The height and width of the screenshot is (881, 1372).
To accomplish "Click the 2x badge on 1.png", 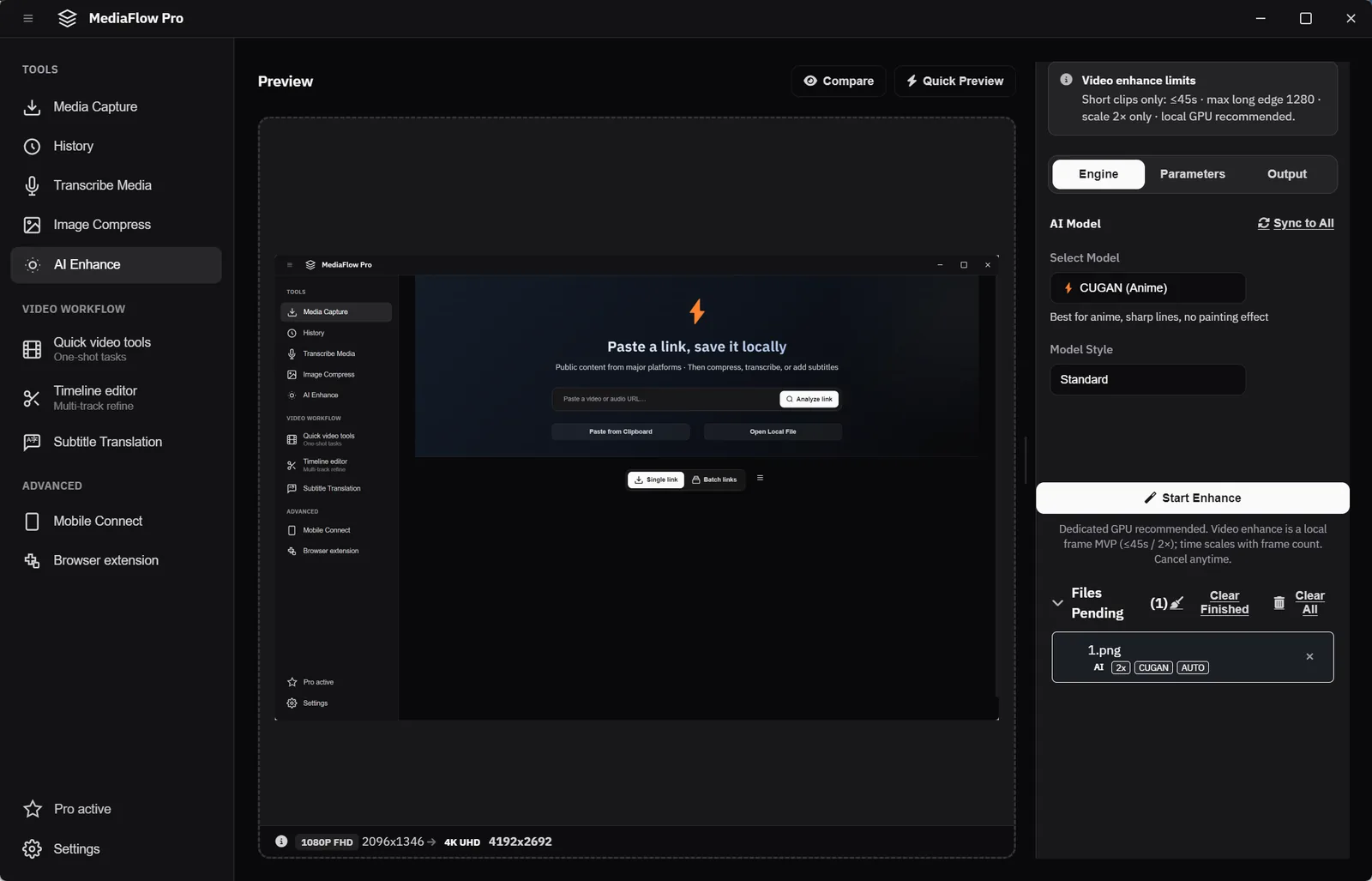I will pos(1121,667).
